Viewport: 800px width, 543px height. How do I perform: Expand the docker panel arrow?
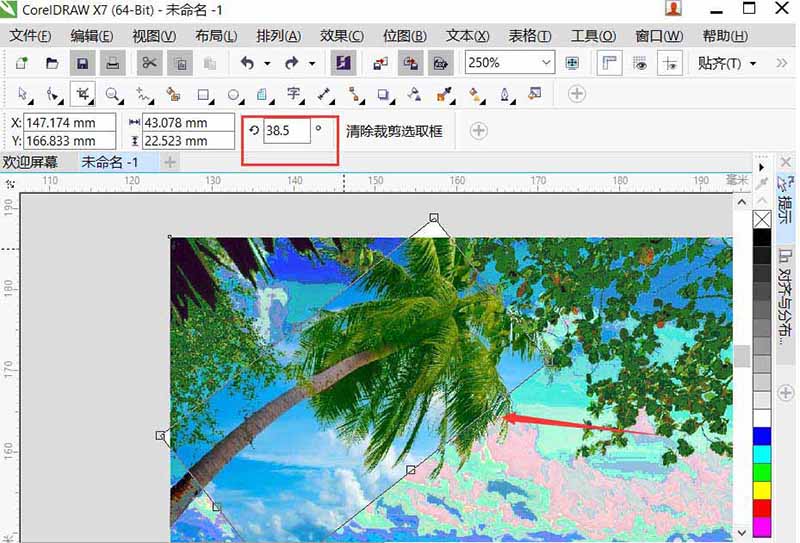762,167
